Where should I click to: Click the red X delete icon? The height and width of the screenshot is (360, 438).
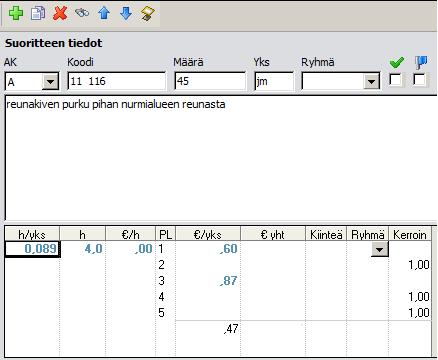[x=60, y=14]
